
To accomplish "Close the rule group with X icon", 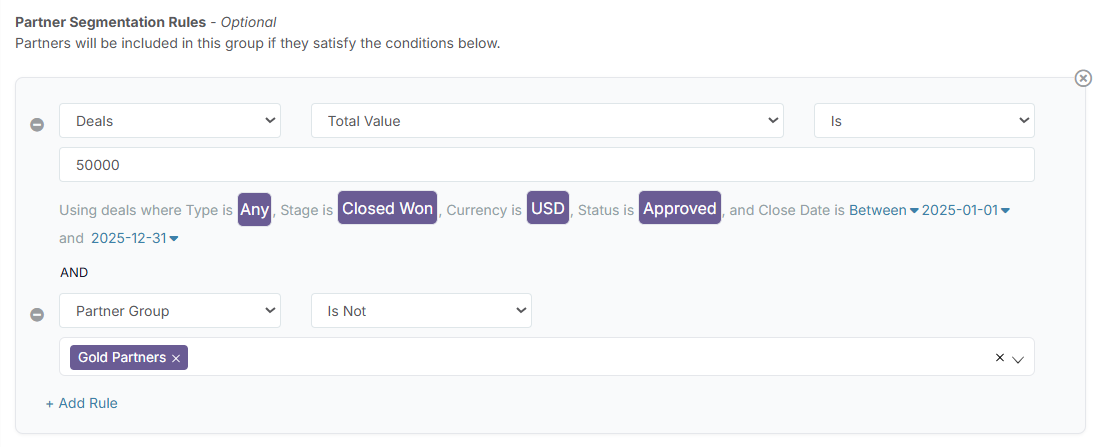I will coord(1083,78).
